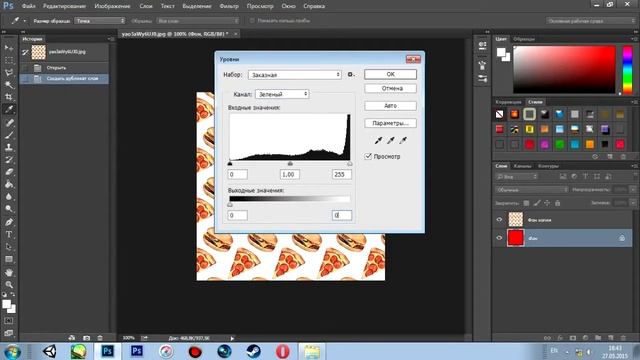Open the sample size Точка dropdown
640x360 pixels.
tap(100, 20)
